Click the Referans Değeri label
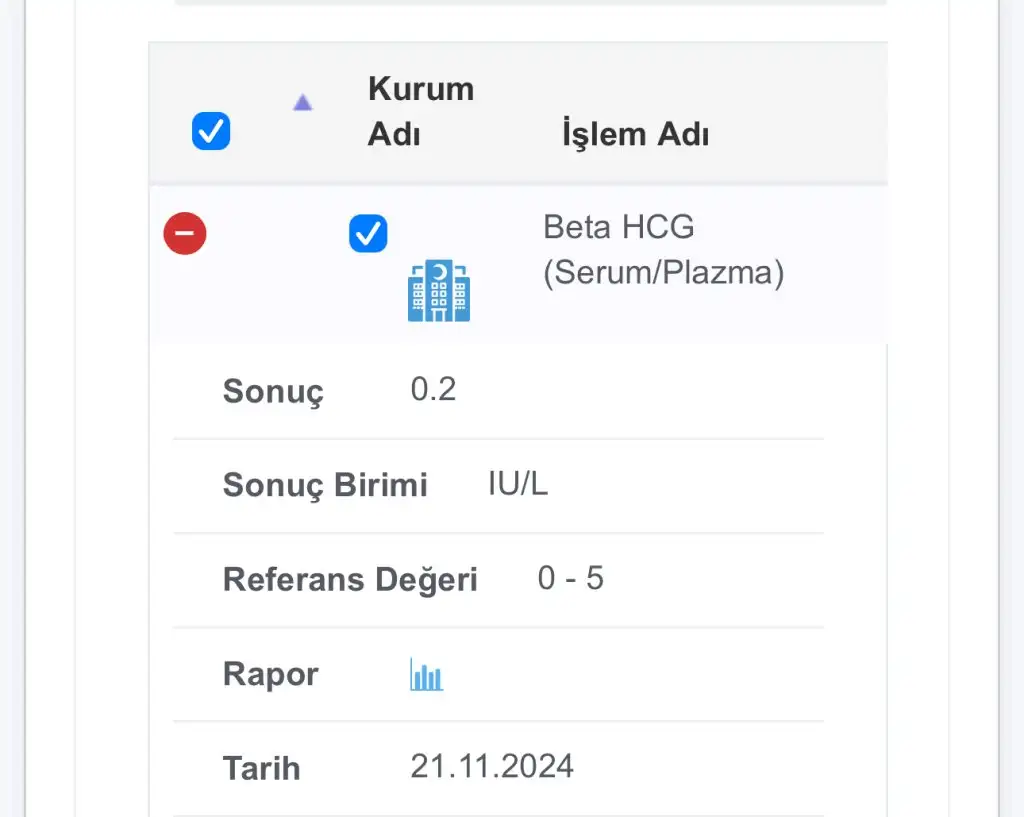 350,579
